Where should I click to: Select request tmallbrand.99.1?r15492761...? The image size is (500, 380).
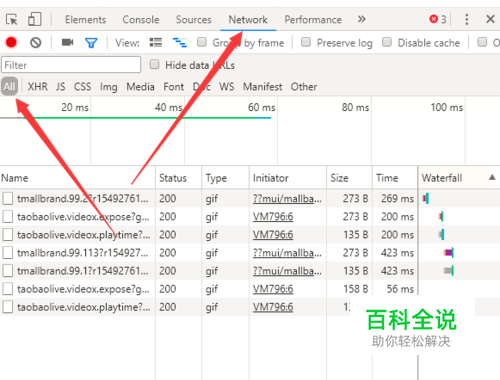82,271
